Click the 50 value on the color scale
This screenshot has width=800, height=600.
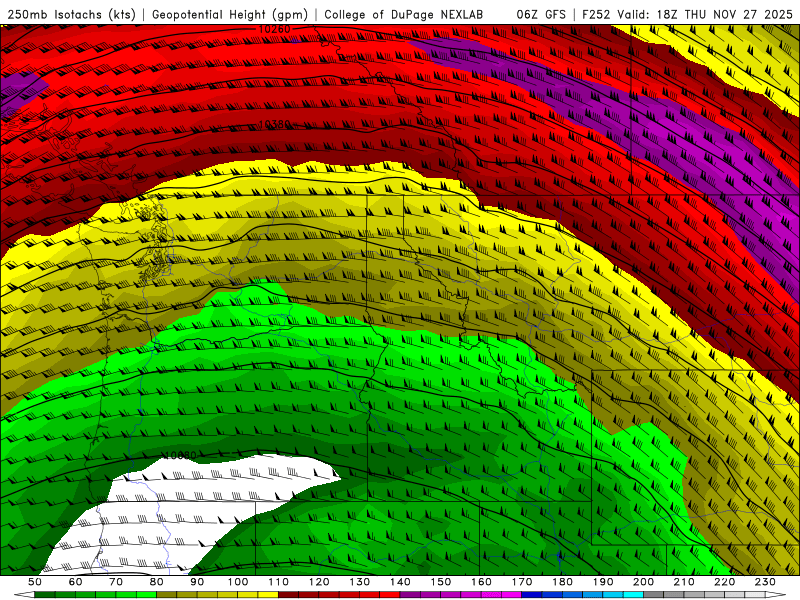tap(35, 582)
